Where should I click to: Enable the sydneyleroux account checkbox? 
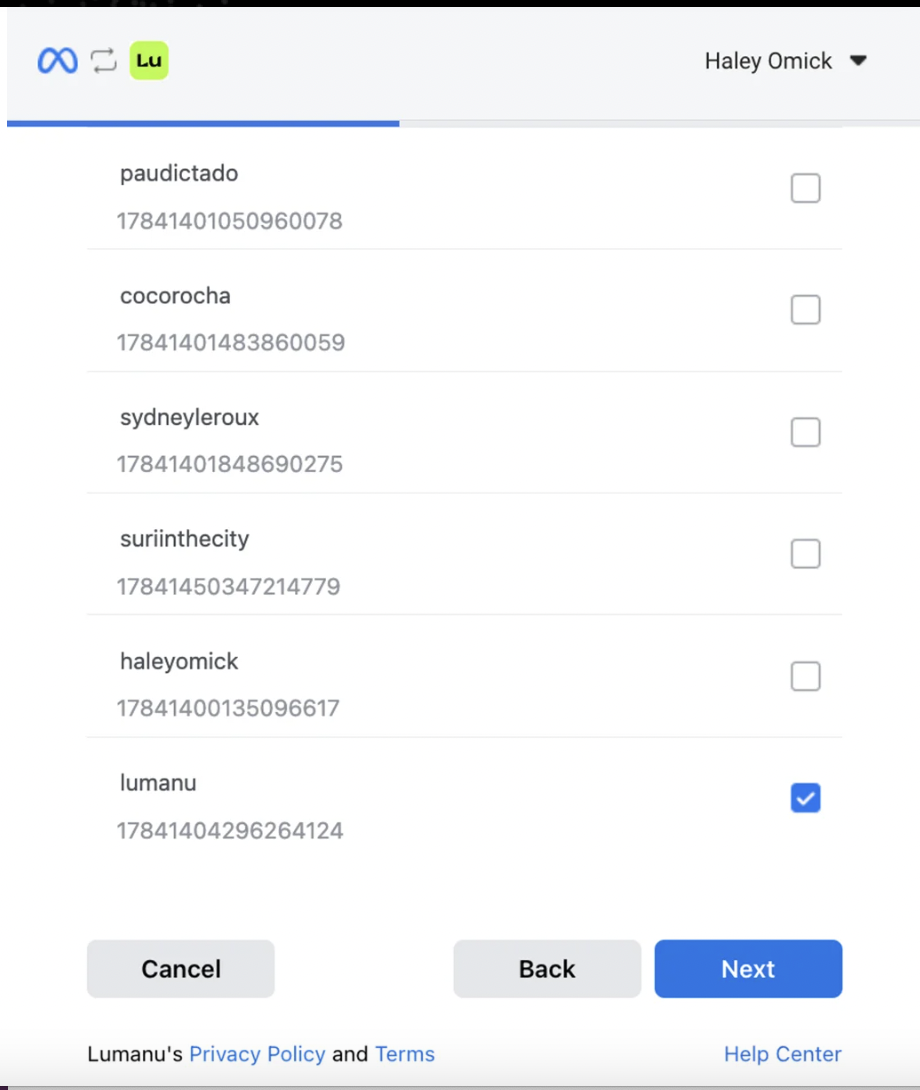pyautogui.click(x=805, y=432)
